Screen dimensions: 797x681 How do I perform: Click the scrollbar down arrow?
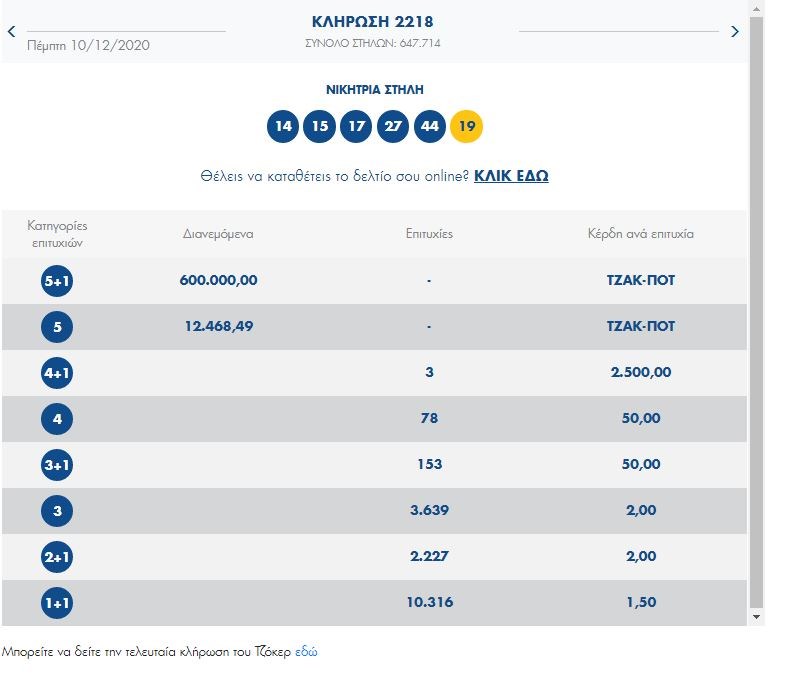pos(756,618)
